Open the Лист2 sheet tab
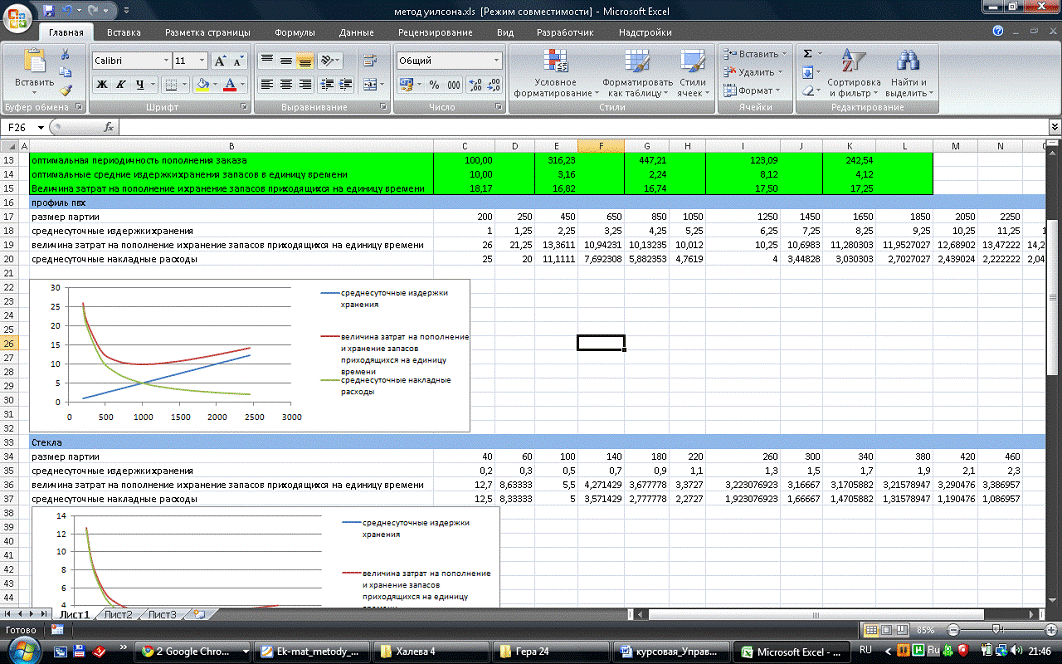The width and height of the screenshot is (1062, 664). (119, 615)
